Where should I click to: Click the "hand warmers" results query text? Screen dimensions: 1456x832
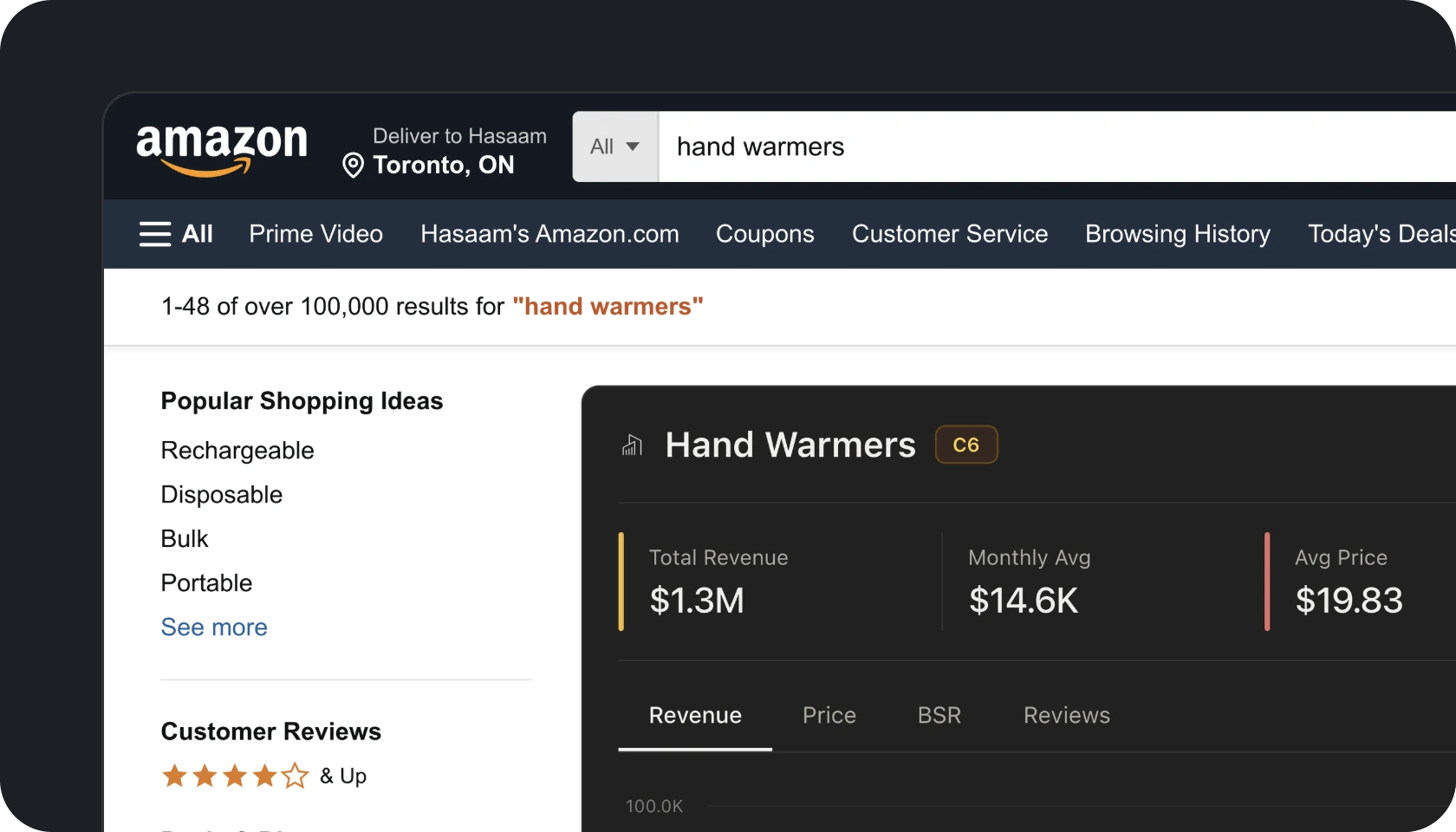(x=608, y=307)
